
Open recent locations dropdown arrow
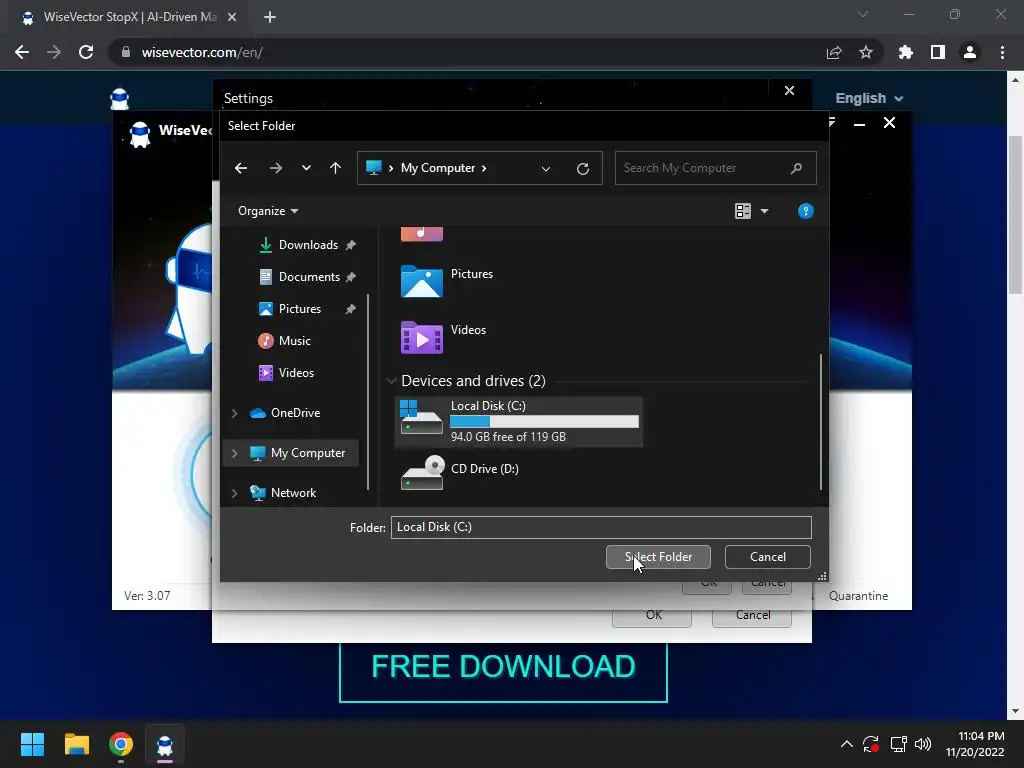point(306,168)
